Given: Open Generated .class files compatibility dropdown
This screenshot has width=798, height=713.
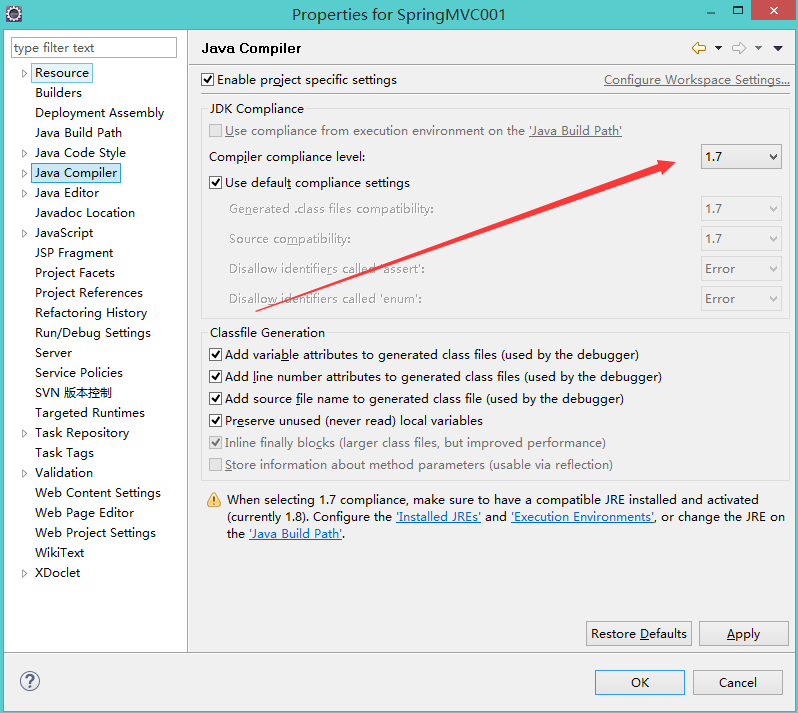Looking at the screenshot, I should pyautogui.click(x=741, y=209).
